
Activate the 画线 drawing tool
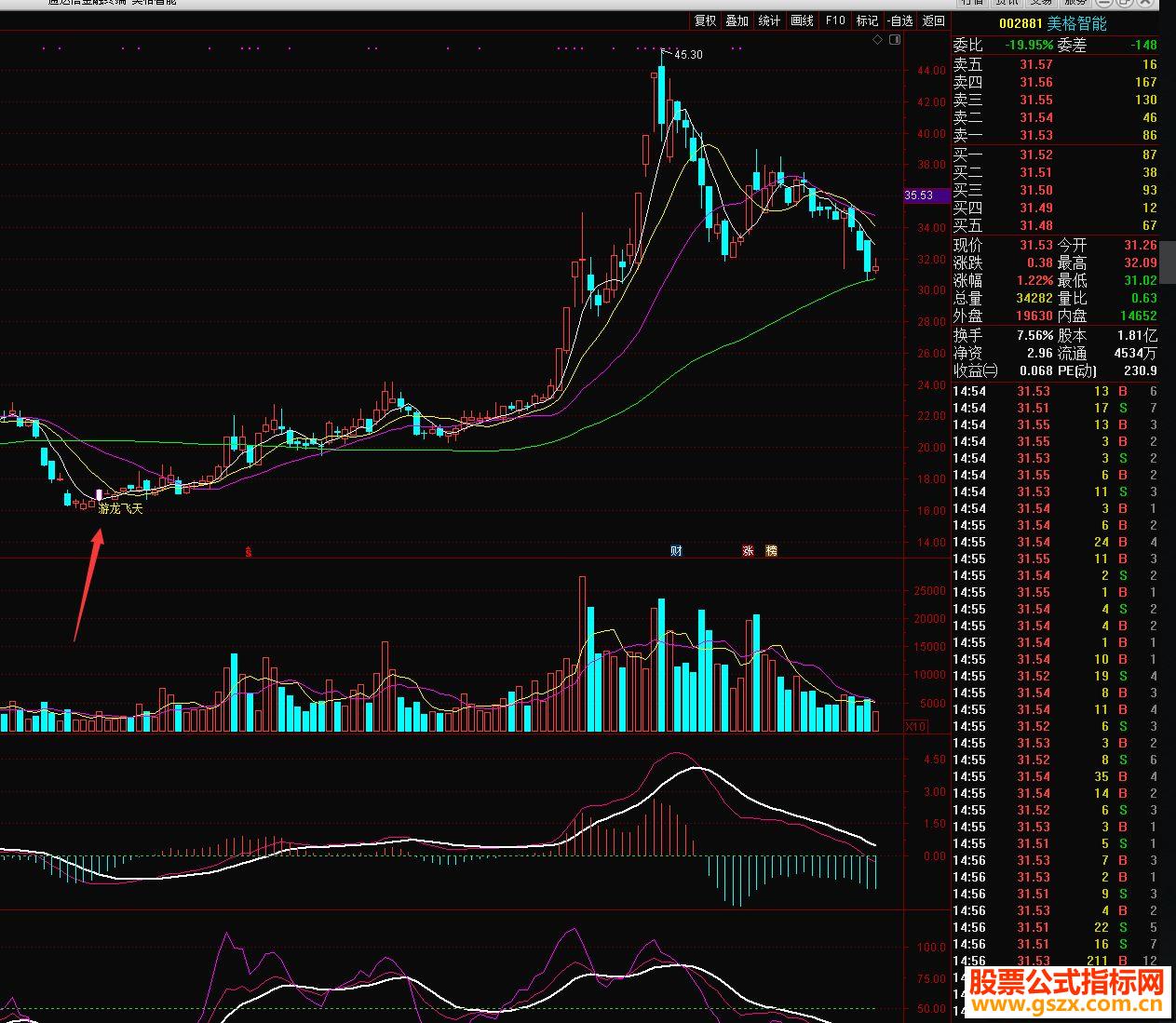tap(802, 20)
